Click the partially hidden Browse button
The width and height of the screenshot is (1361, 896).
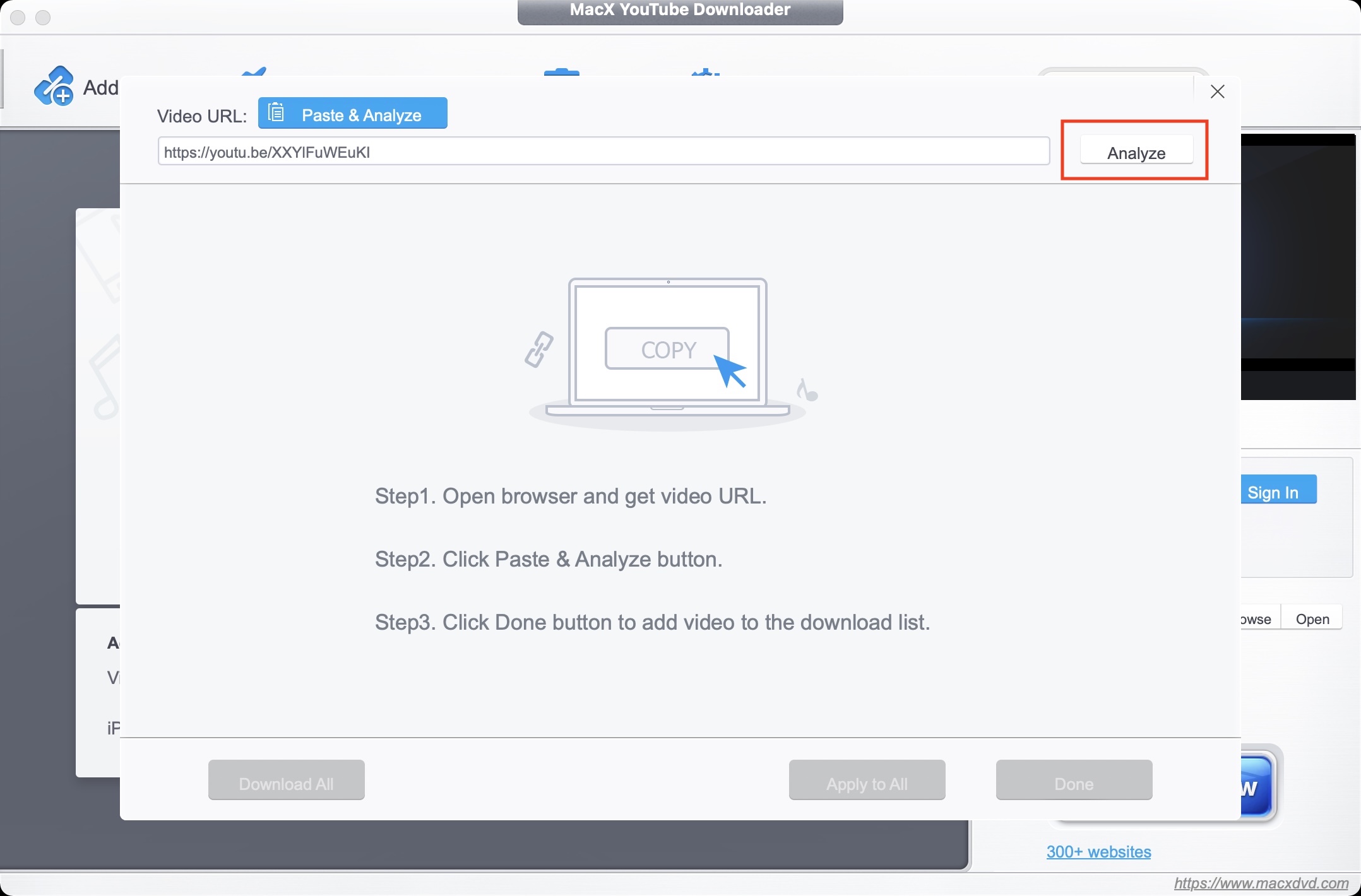pos(1259,619)
